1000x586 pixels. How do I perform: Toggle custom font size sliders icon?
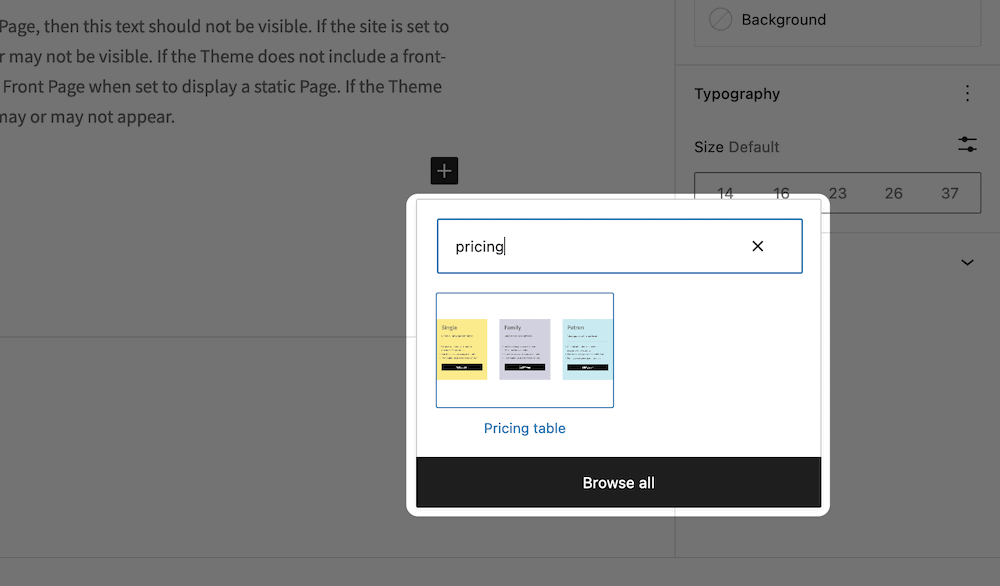[x=967, y=145]
